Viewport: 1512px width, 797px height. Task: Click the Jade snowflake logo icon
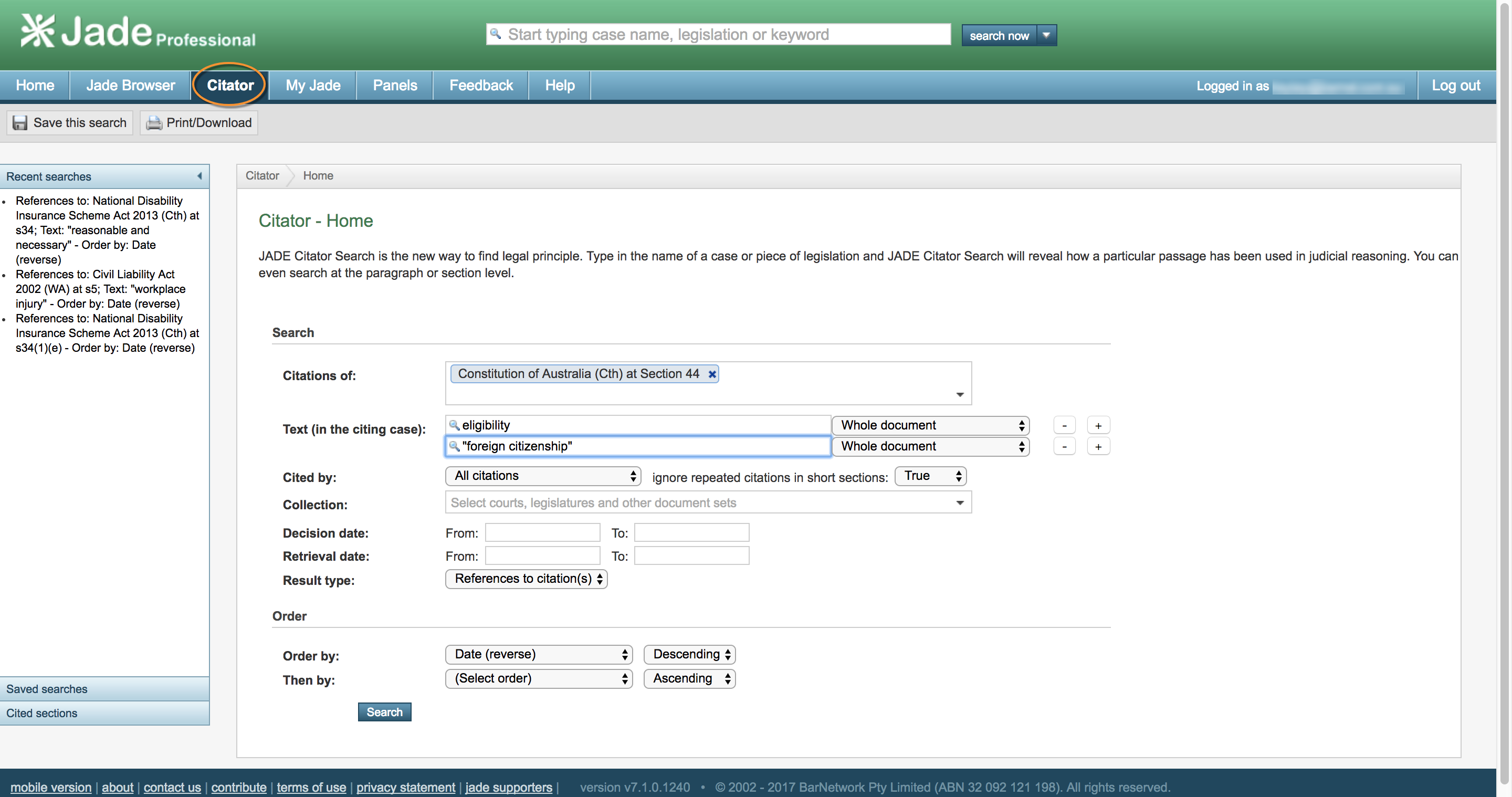pyautogui.click(x=38, y=30)
